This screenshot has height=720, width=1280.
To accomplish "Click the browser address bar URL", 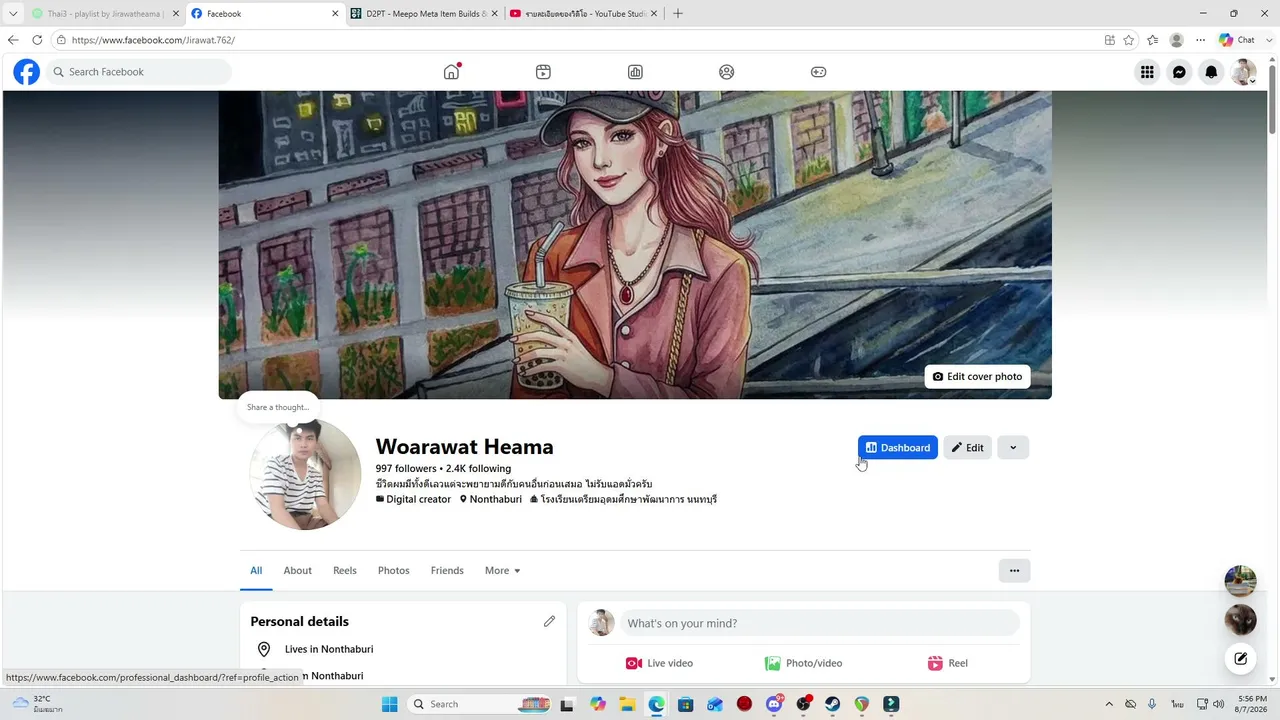I will (x=153, y=40).
